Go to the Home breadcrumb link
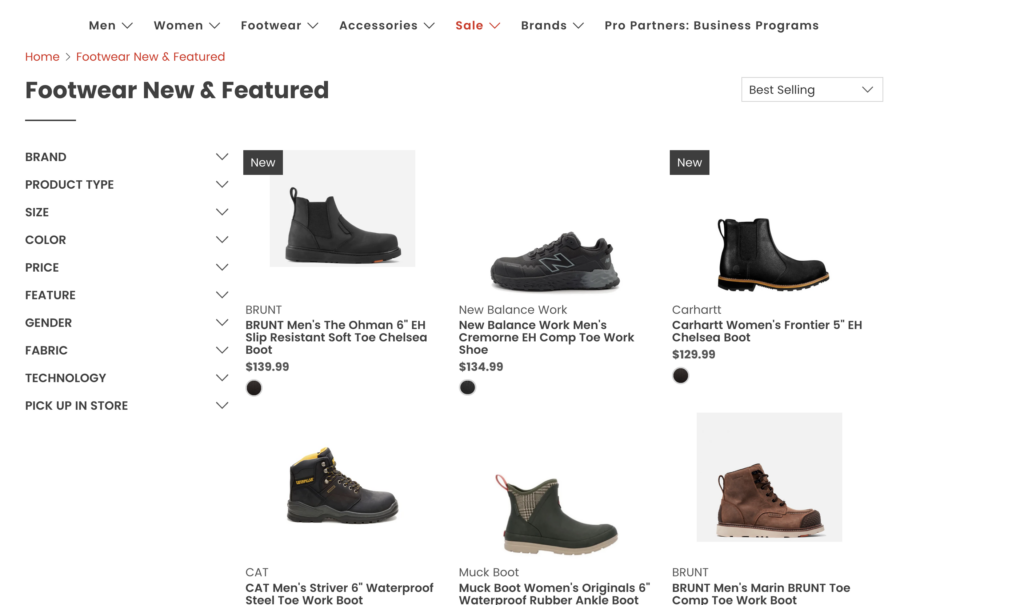Screen dimensions: 1024x605 42,57
